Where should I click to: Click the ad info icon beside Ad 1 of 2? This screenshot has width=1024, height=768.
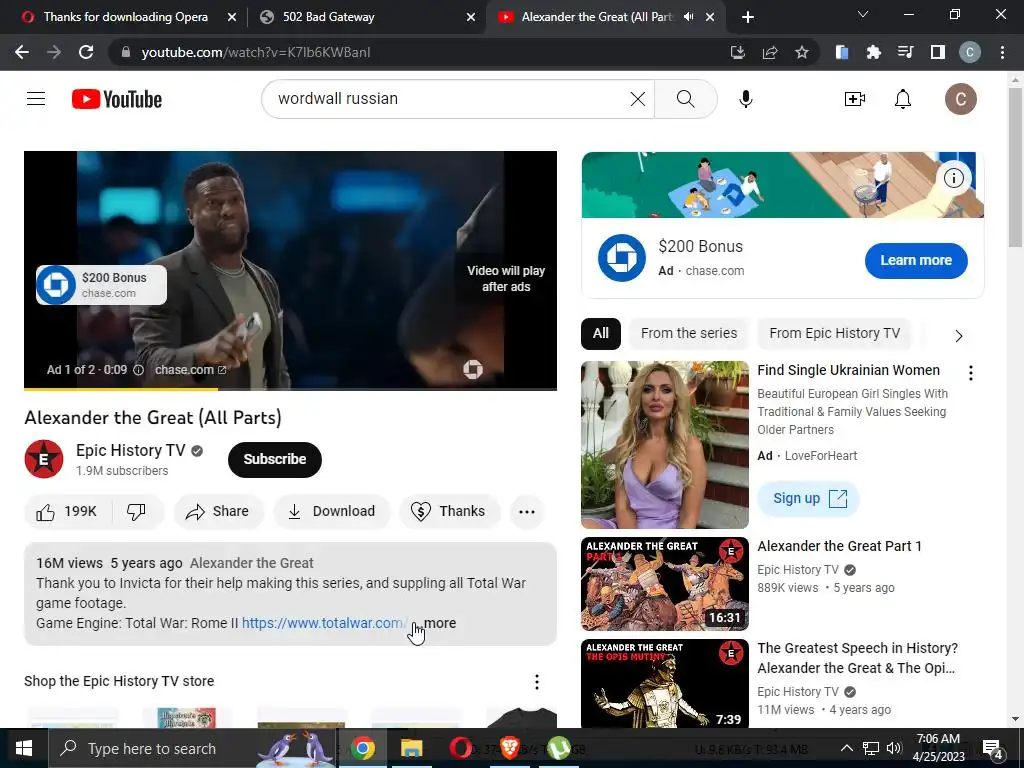click(138, 370)
